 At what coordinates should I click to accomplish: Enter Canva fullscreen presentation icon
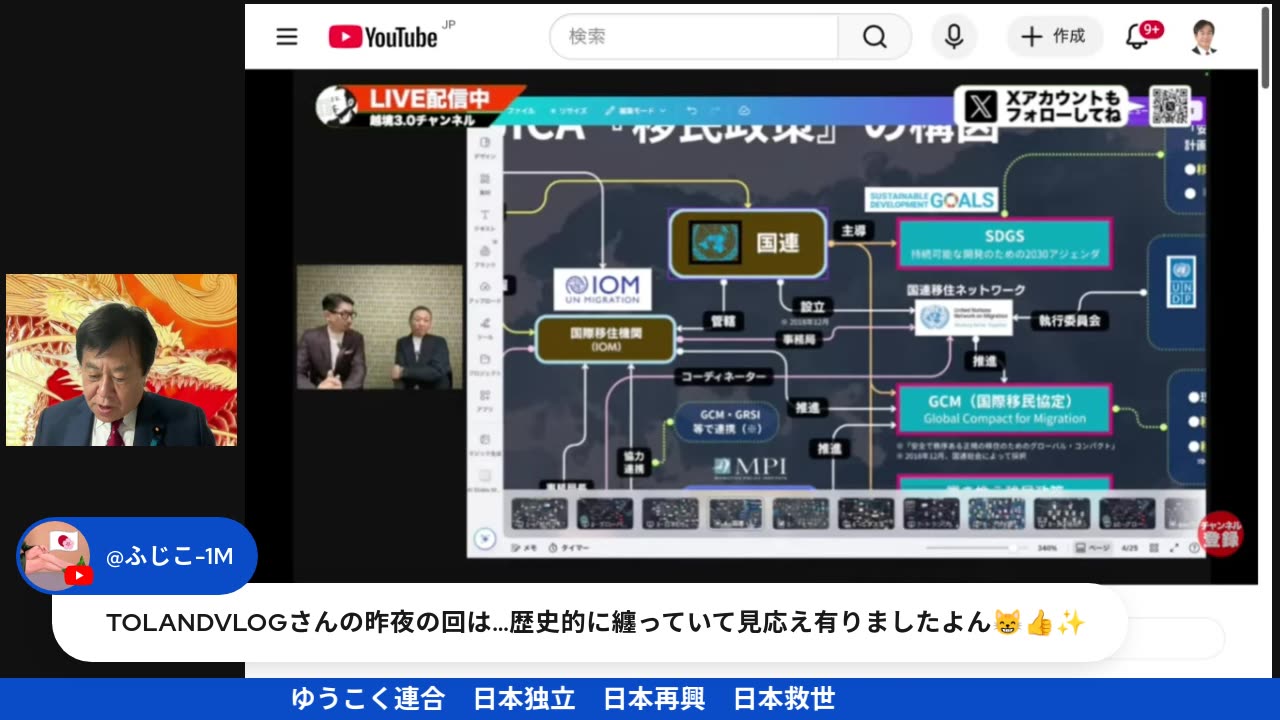click(x=1174, y=548)
